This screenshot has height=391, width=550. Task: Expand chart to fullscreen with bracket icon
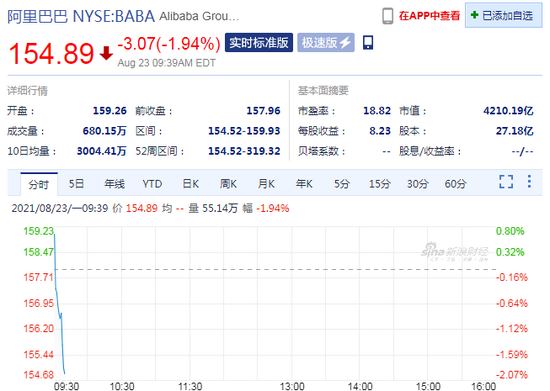pyautogui.click(x=506, y=182)
